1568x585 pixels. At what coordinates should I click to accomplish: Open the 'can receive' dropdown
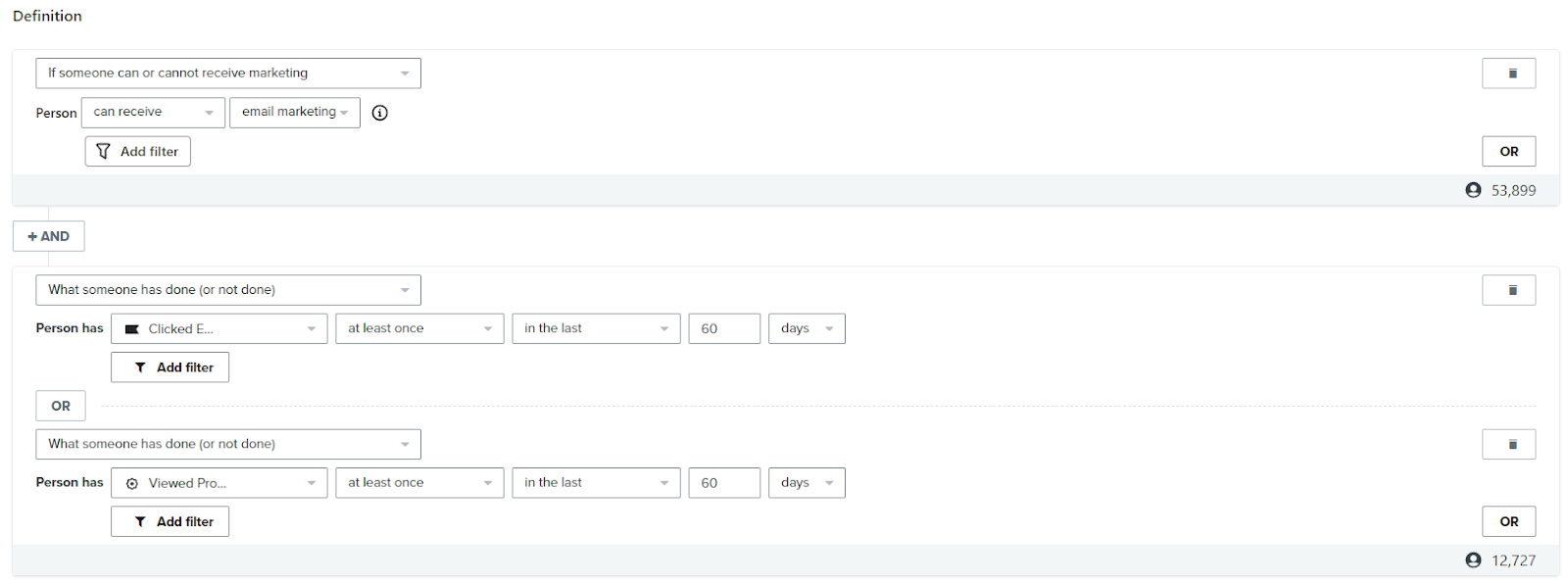coord(153,113)
